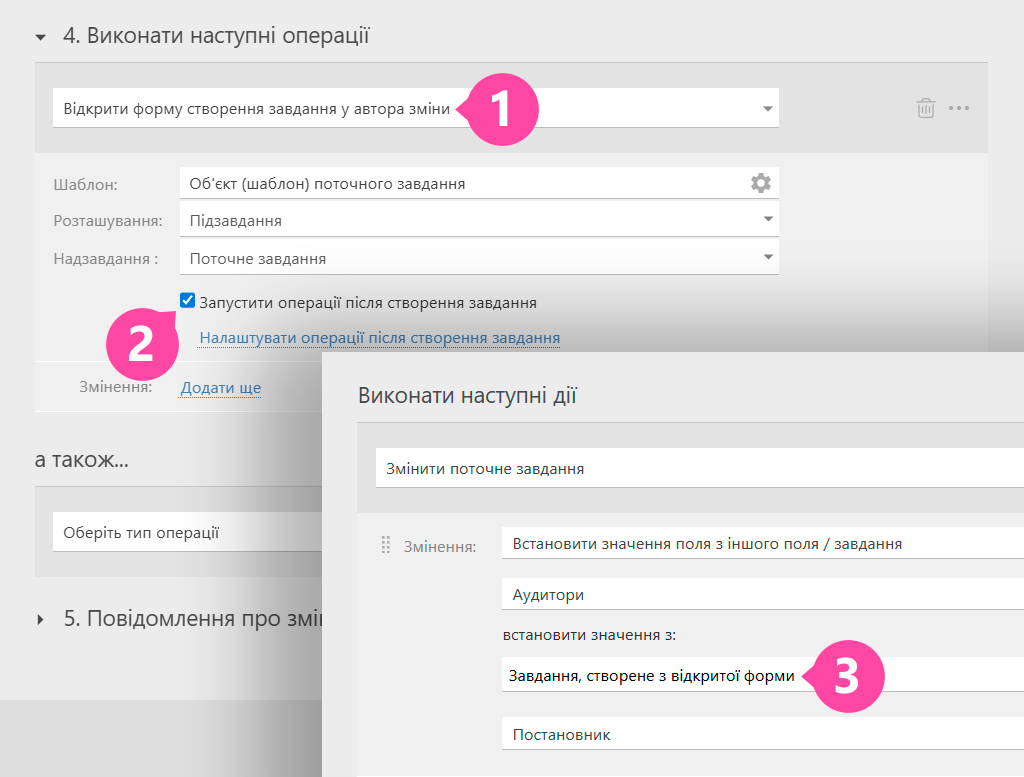Open the operation type dropdown Відкрити форму створення

click(767, 108)
